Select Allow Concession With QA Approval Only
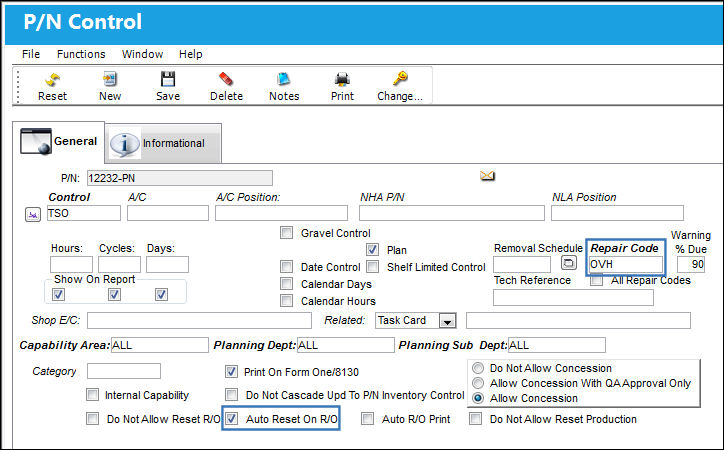724x450 pixels. tap(478, 383)
